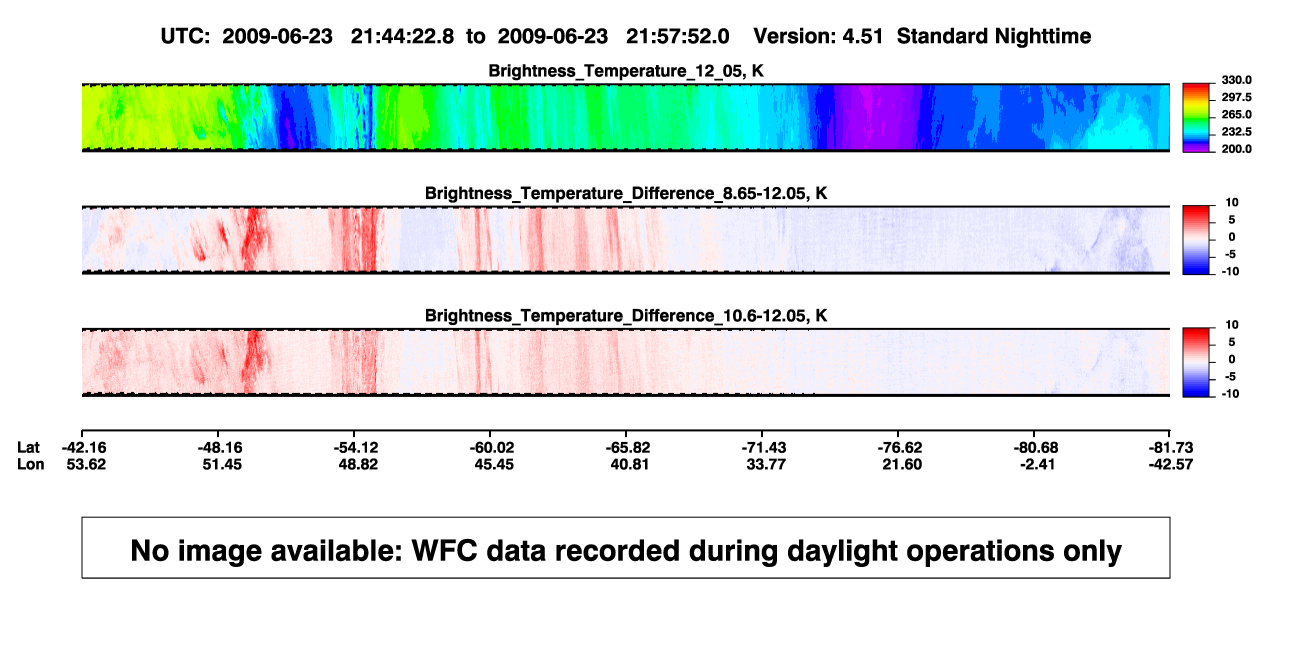The image size is (1300, 667).
Task: Click latitude value -71.43
Action: point(764,447)
